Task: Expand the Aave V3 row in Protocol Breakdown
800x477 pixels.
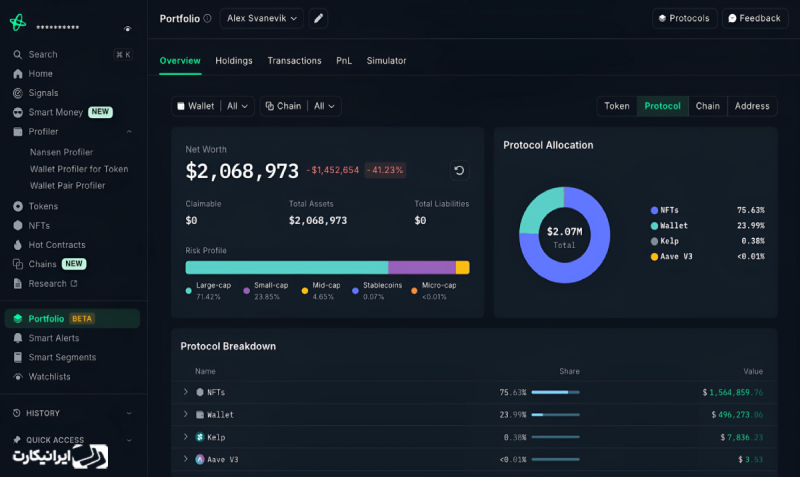Action: (x=186, y=459)
